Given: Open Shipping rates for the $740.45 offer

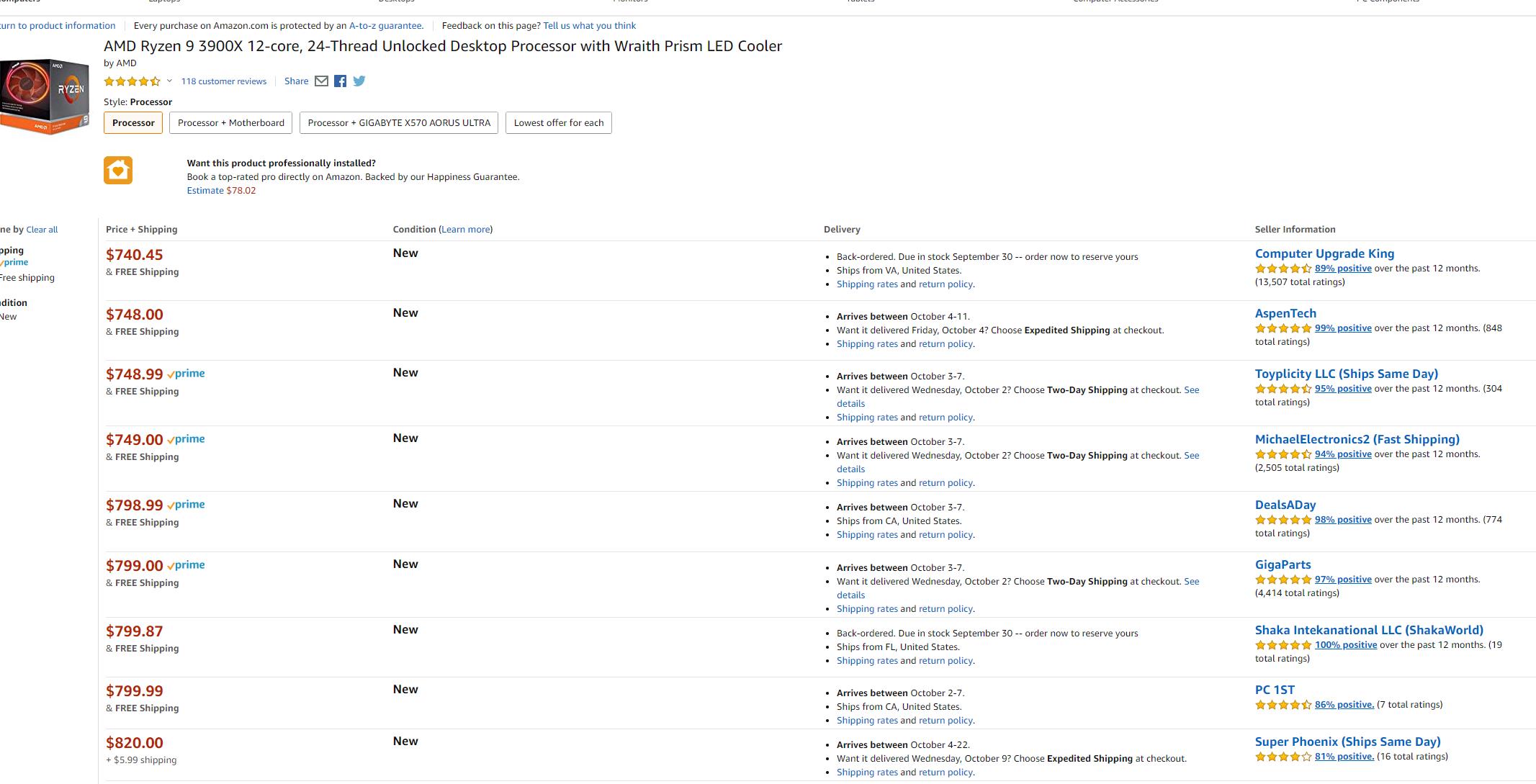Looking at the screenshot, I should click(x=867, y=284).
